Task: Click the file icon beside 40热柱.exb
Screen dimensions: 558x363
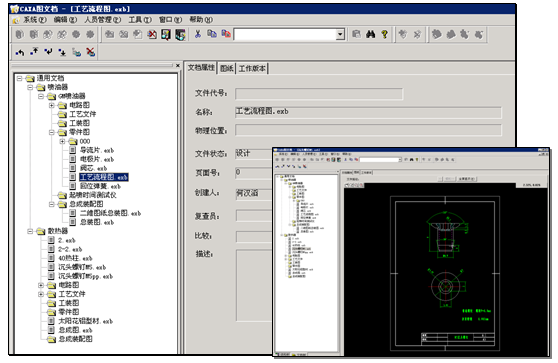Action: click(51, 258)
